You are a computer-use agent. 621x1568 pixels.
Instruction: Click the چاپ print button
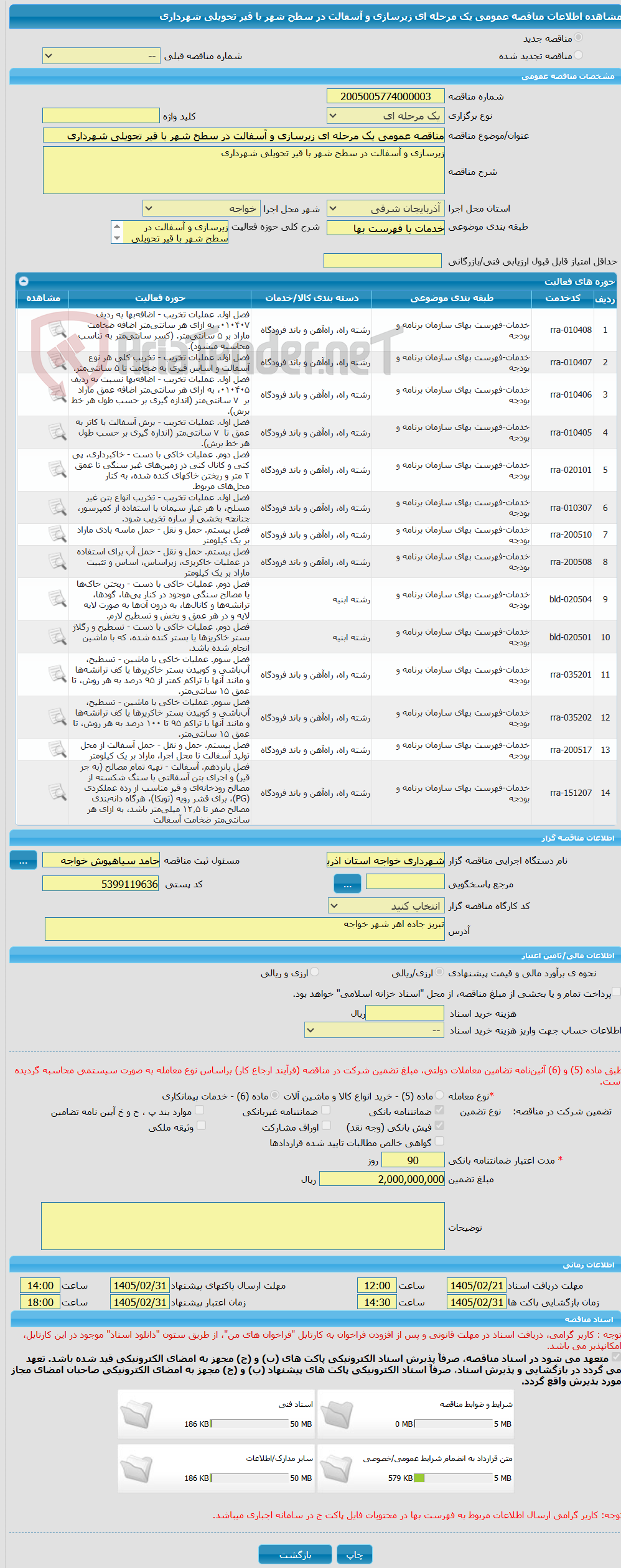pos(355,1555)
